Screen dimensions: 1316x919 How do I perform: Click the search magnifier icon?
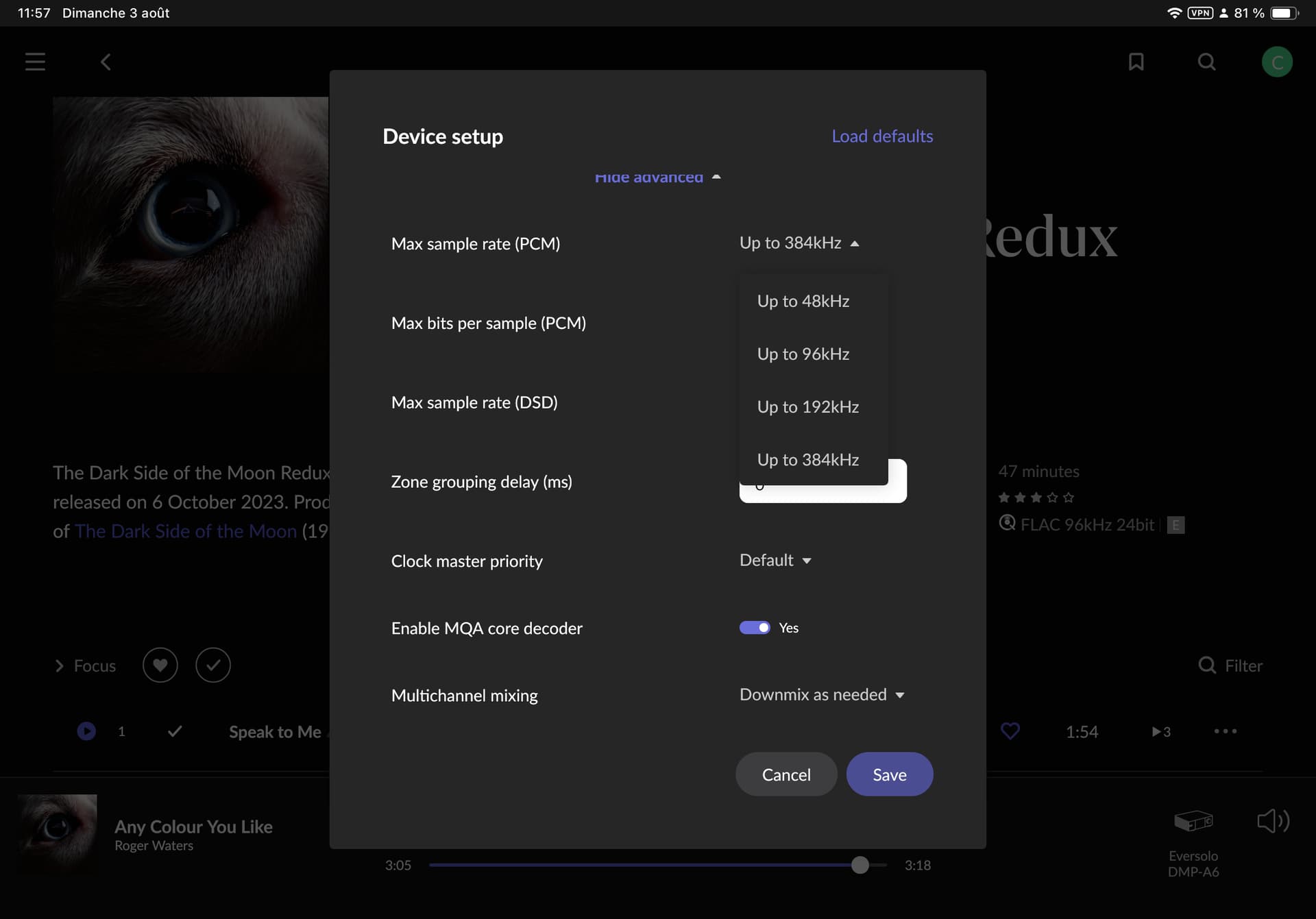(1206, 62)
